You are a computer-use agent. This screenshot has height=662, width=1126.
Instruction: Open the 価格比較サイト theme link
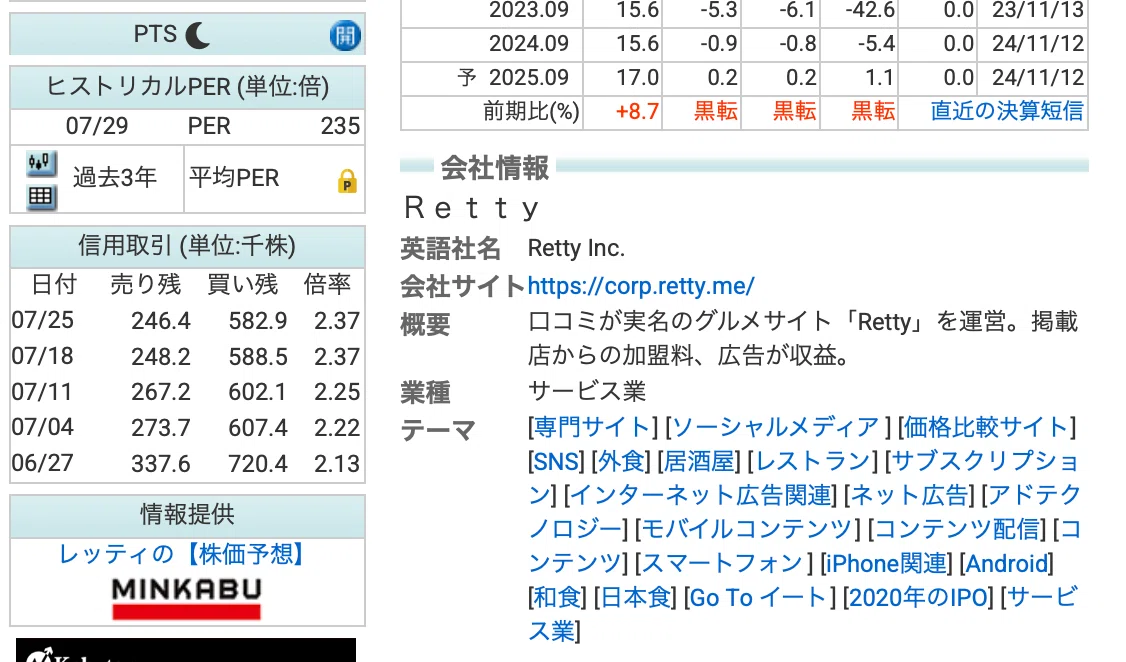(987, 427)
